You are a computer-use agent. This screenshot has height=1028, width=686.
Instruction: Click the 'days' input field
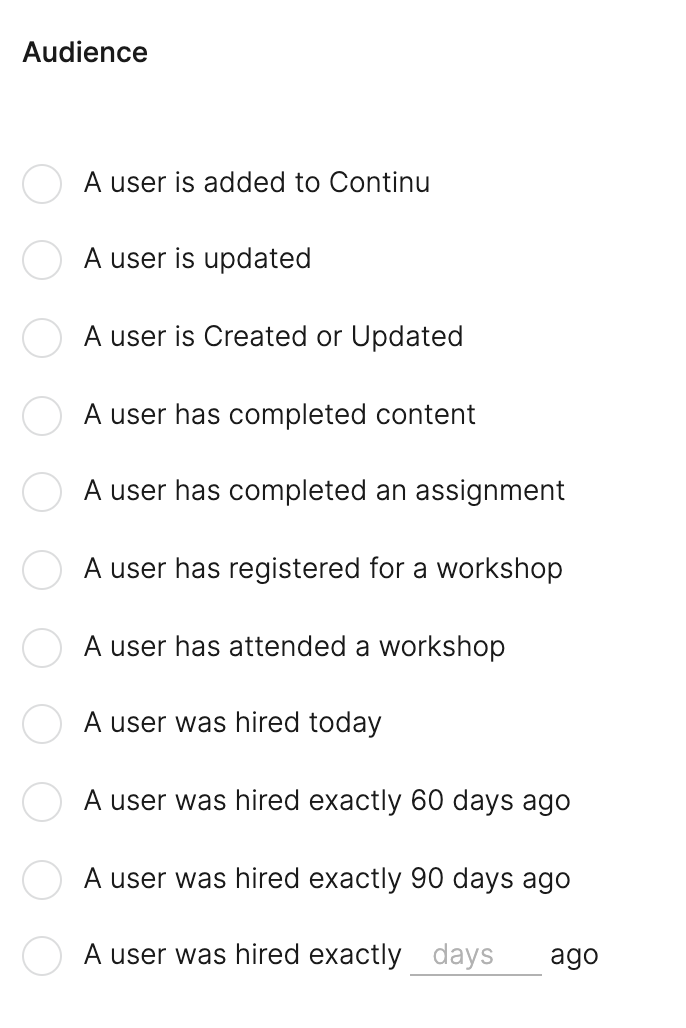[473, 956]
